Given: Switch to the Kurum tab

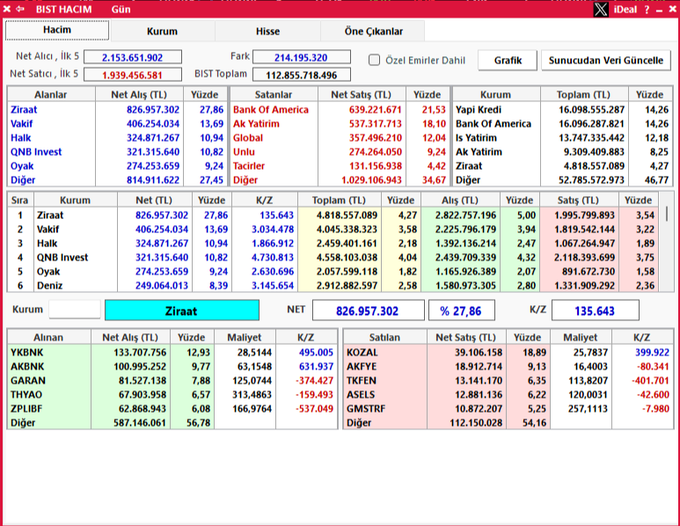Looking at the screenshot, I should [x=162, y=31].
